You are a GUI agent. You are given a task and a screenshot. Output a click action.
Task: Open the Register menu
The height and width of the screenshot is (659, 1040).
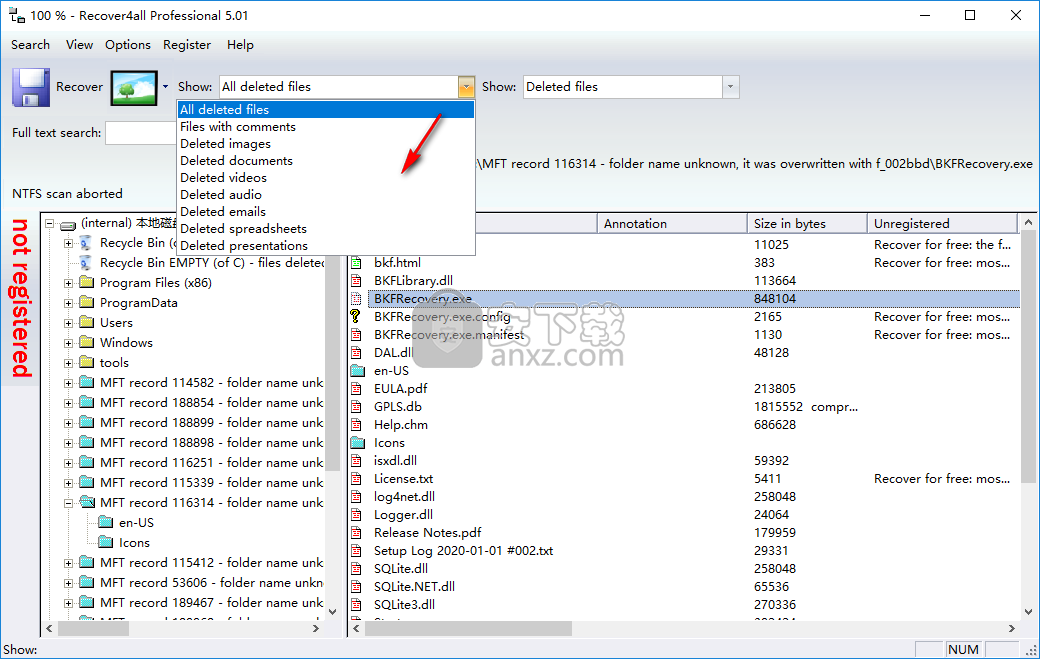(187, 44)
